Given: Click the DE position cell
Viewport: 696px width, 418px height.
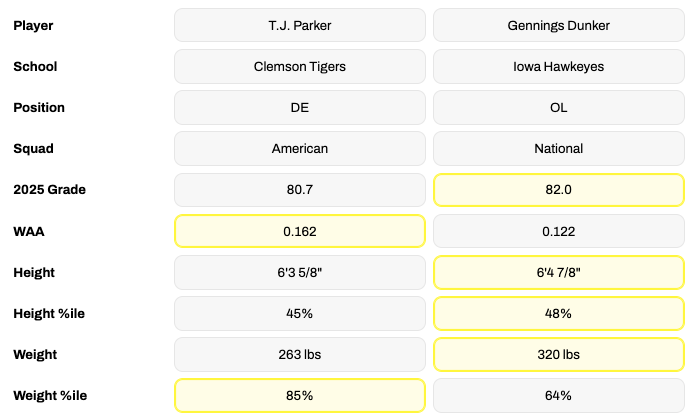Looking at the screenshot, I should (299, 107).
